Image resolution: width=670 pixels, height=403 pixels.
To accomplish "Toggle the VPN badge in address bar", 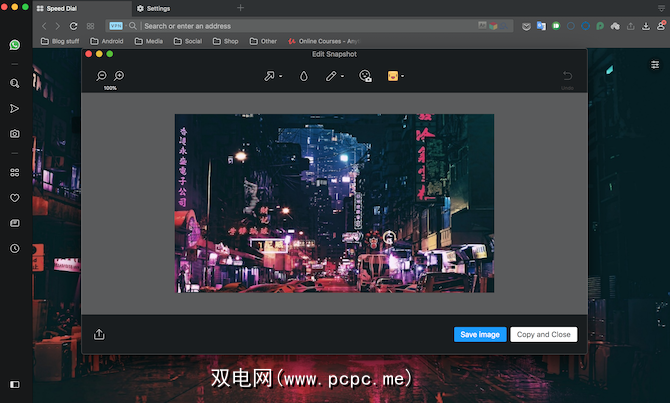I will (116, 25).
